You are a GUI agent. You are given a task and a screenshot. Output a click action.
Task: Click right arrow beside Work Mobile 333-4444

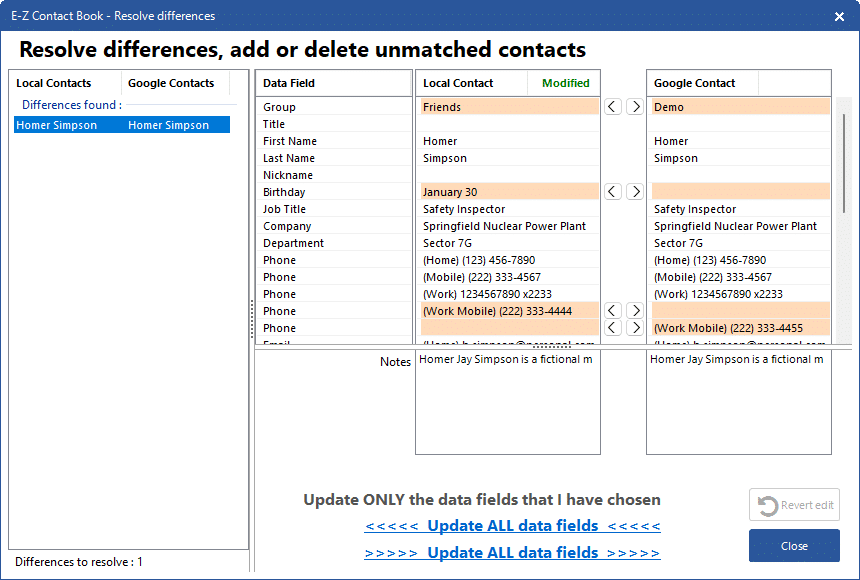tap(635, 311)
